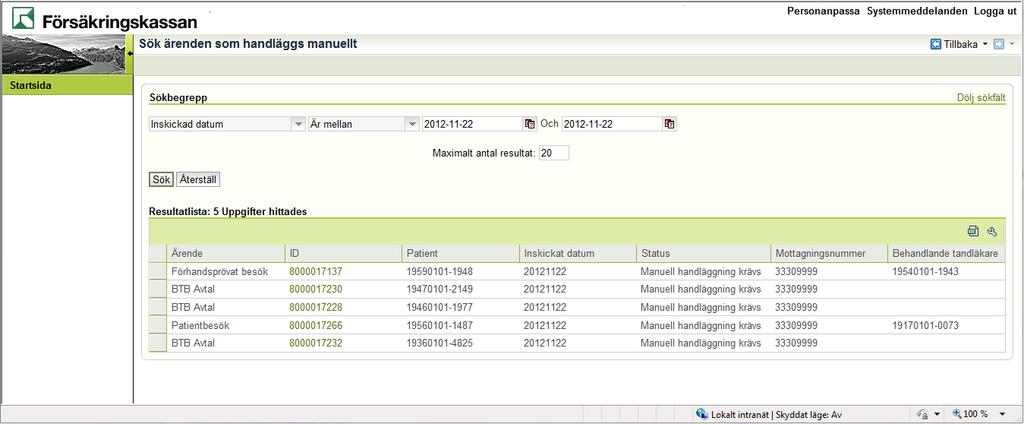Click the Tillbaka back arrow icon
The width and height of the screenshot is (1024, 424).
[936, 44]
